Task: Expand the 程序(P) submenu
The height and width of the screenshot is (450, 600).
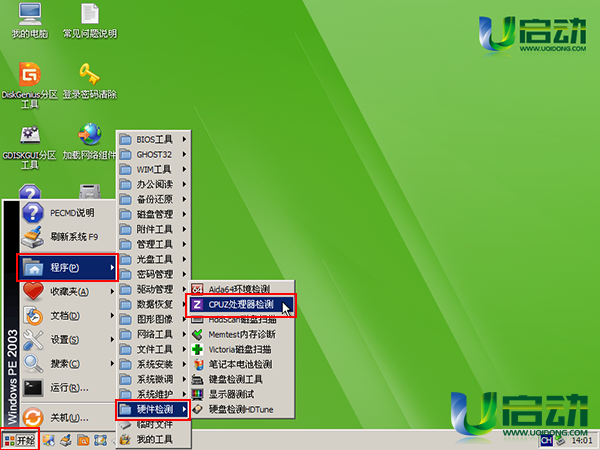Action: pos(67,267)
